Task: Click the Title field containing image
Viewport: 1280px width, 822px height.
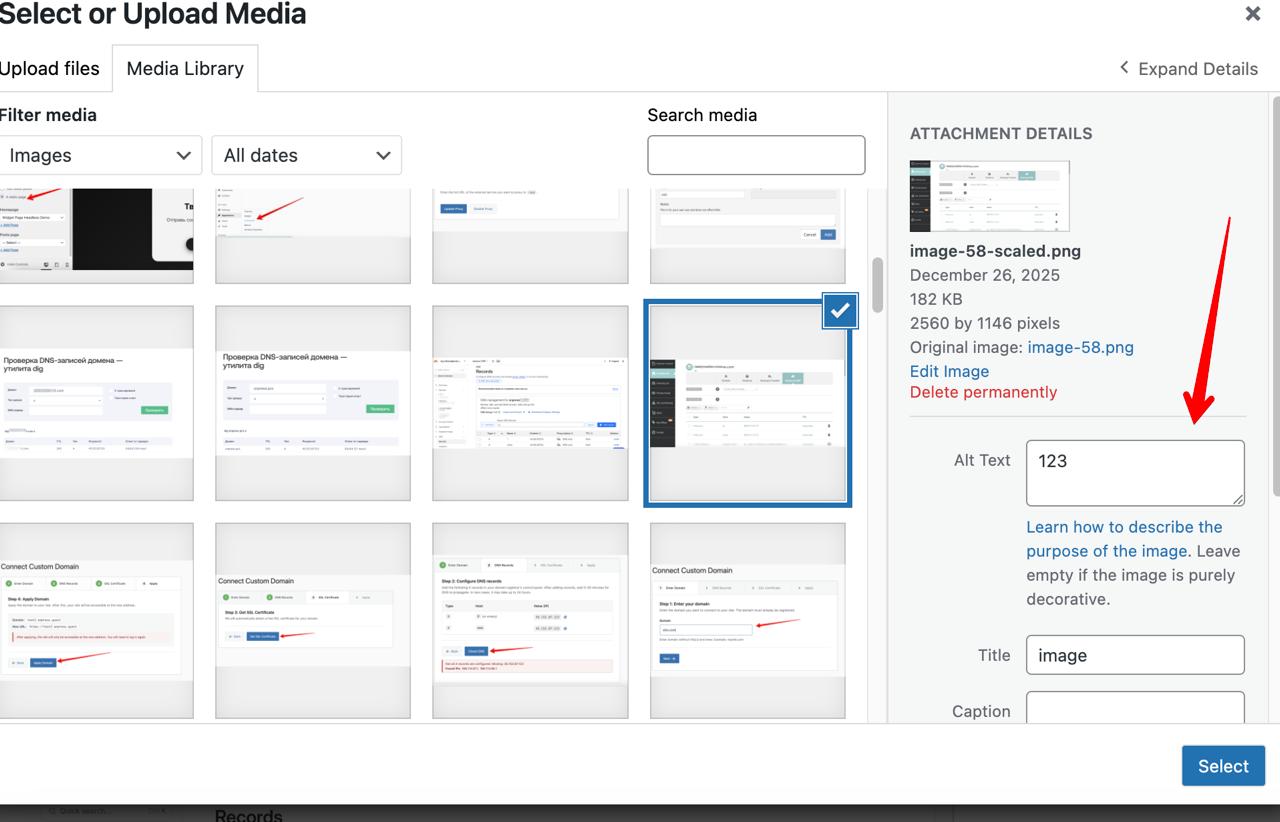Action: pos(1134,655)
